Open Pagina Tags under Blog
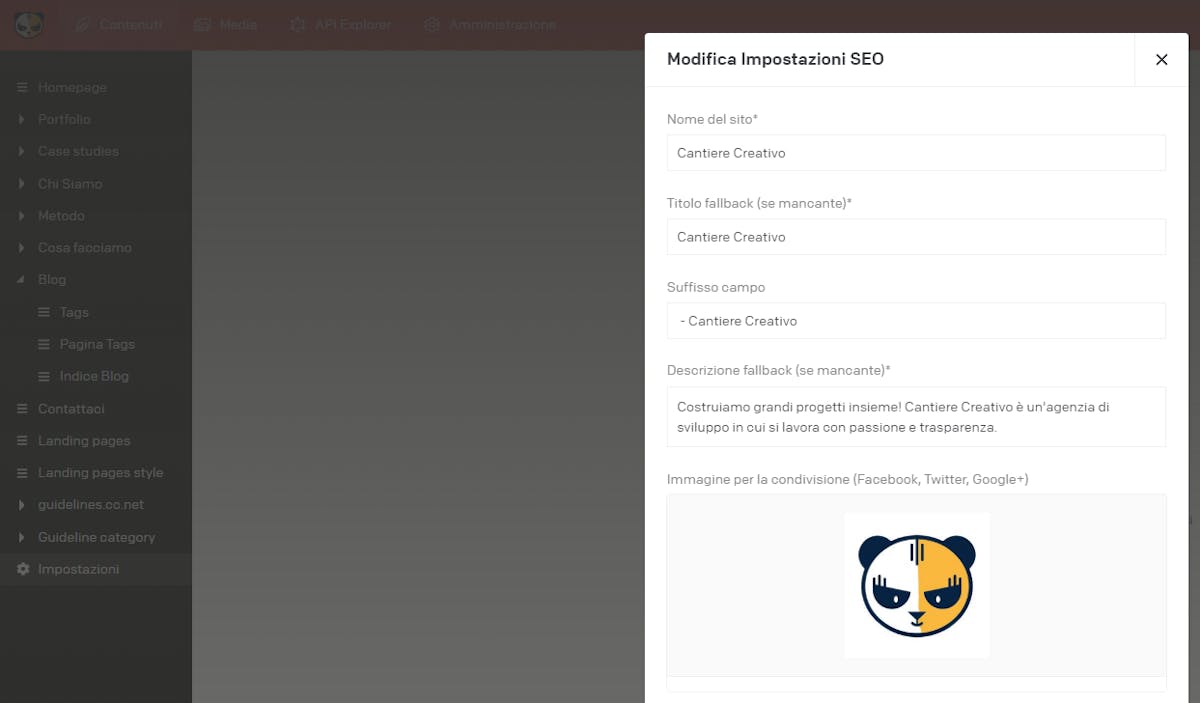This screenshot has width=1200, height=703. point(96,344)
